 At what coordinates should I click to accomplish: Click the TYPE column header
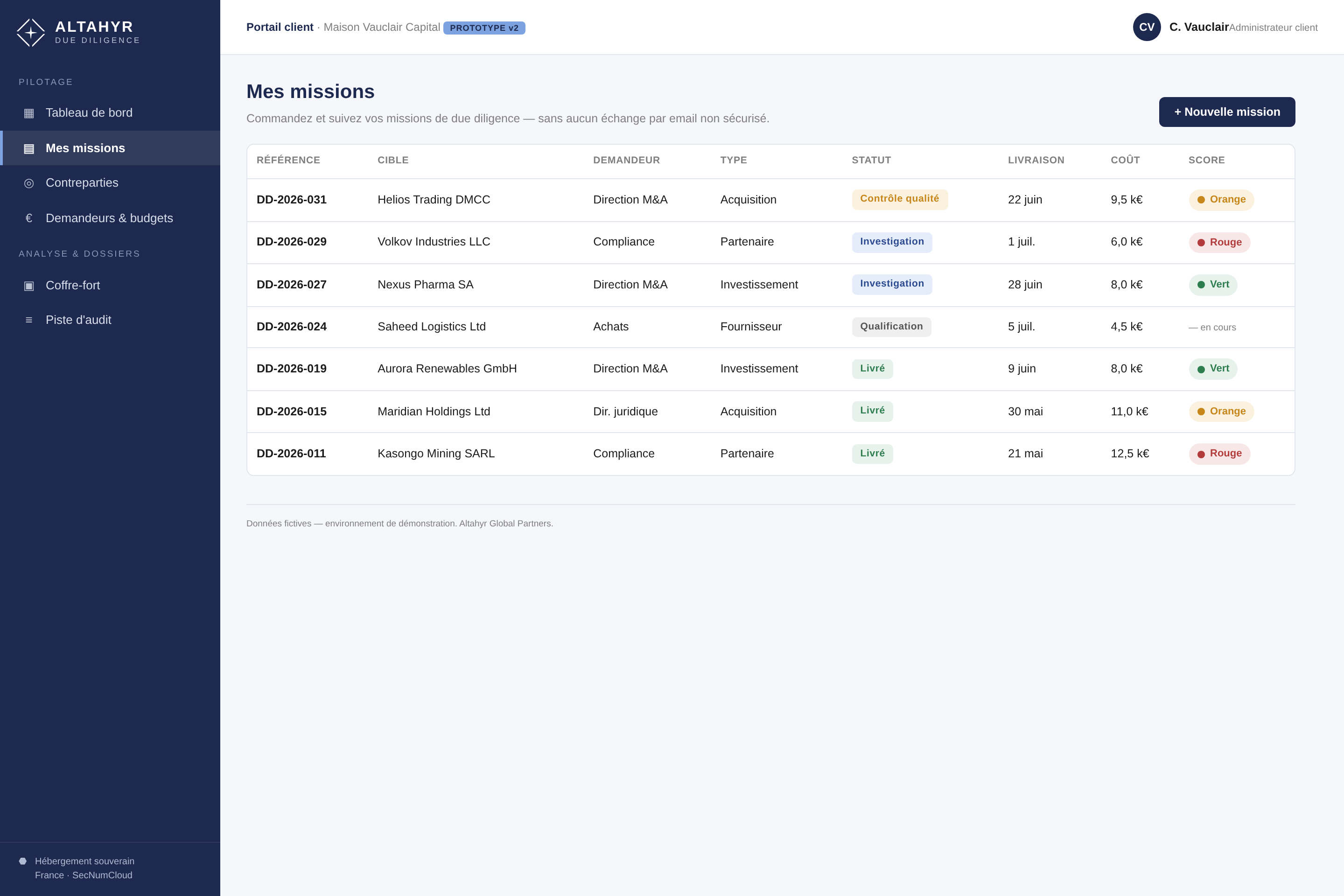734,160
